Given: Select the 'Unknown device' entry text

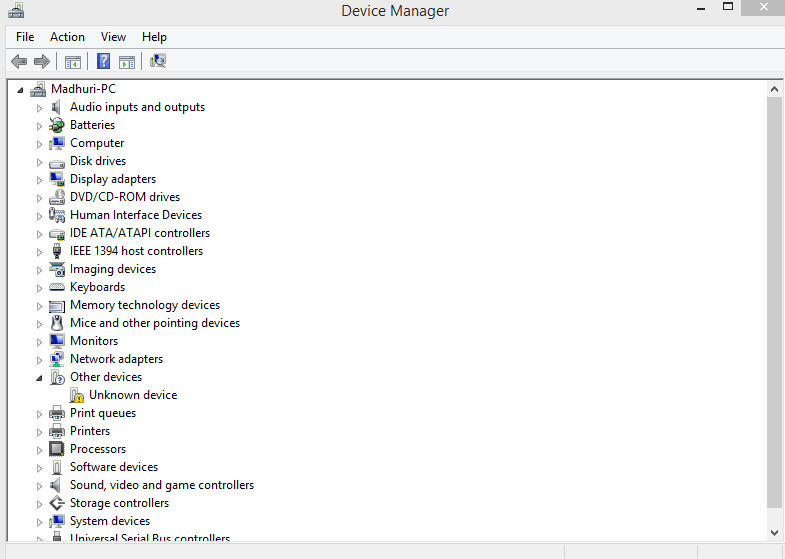Looking at the screenshot, I should point(133,395).
